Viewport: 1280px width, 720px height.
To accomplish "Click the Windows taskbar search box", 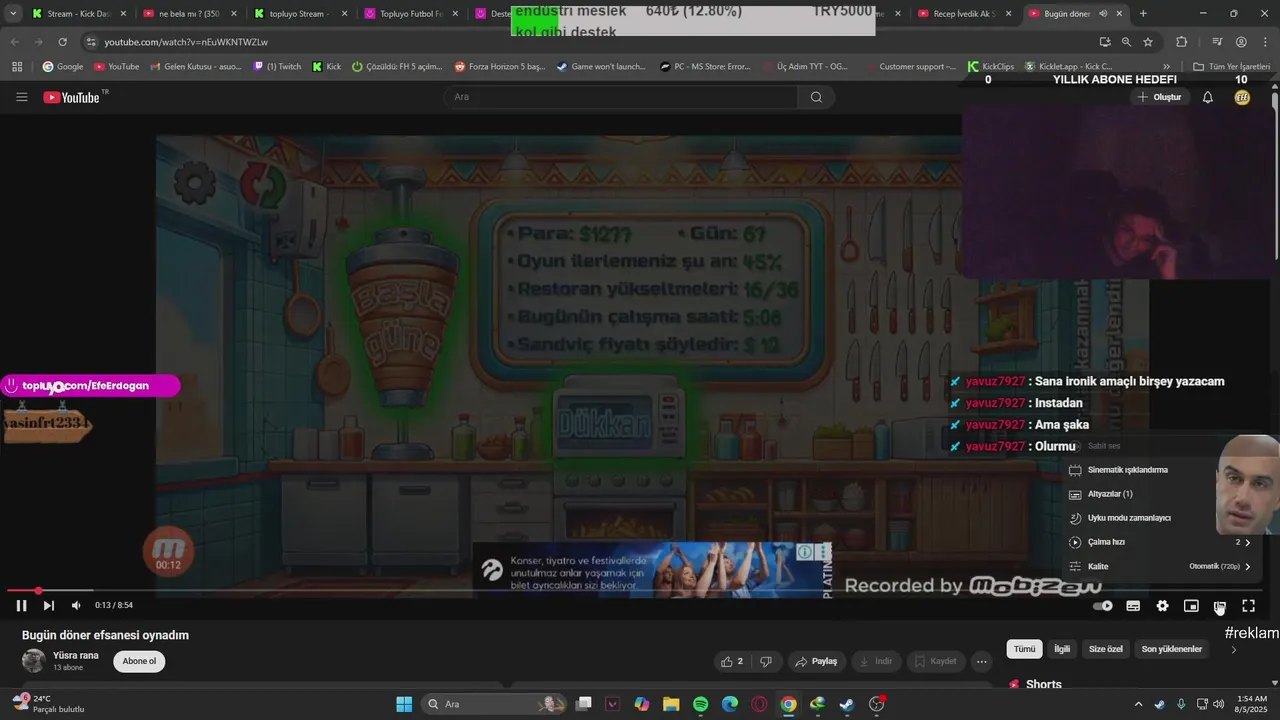I will (x=494, y=704).
